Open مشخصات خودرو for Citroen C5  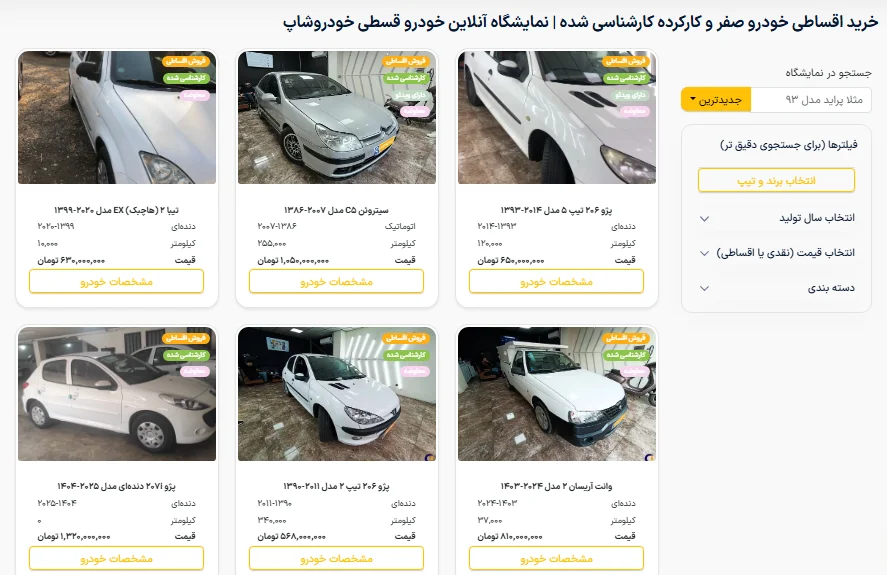pyautogui.click(x=337, y=281)
